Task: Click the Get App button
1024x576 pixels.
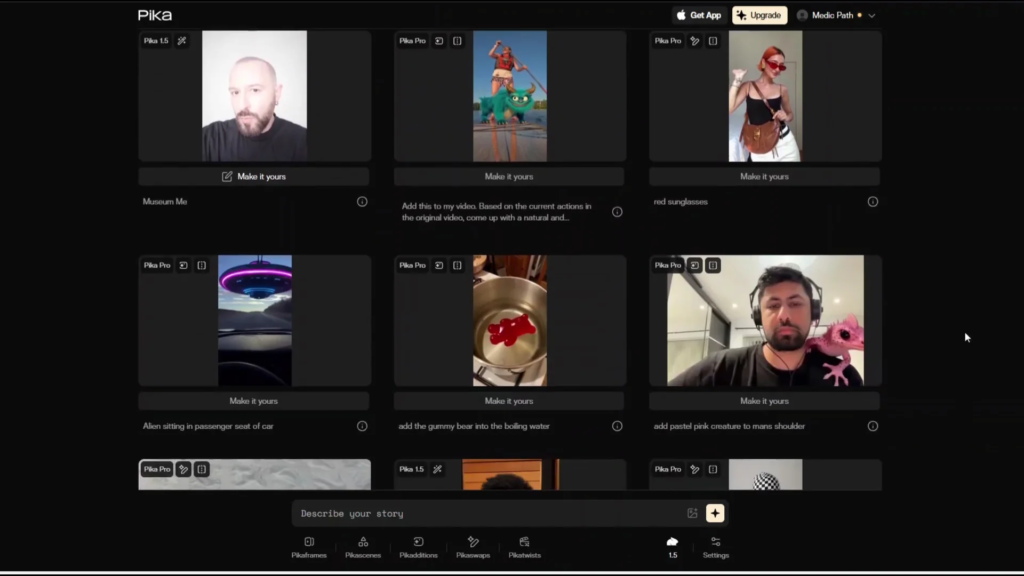Action: click(698, 15)
